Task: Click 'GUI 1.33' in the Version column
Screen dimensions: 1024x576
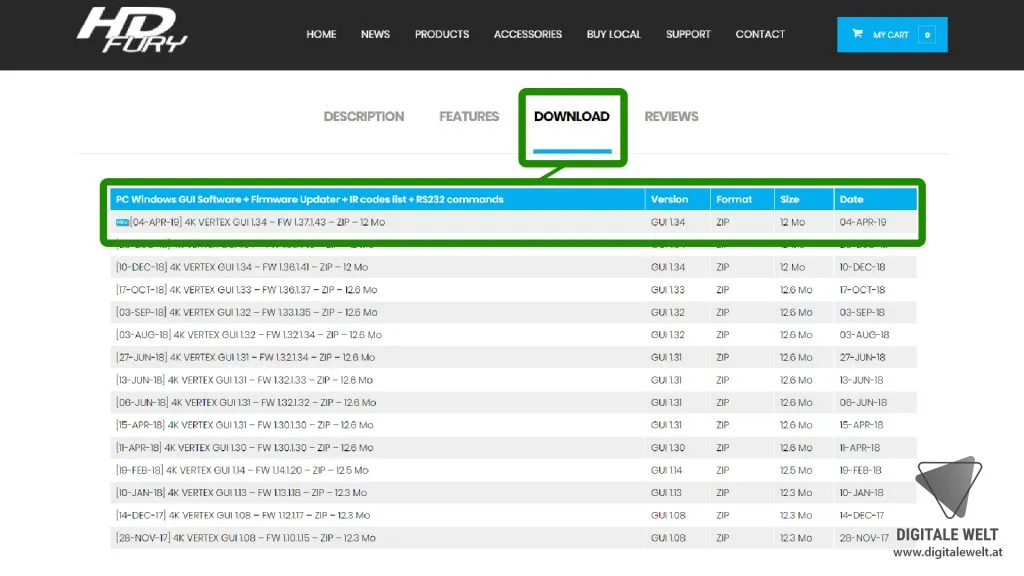Action: 667,290
